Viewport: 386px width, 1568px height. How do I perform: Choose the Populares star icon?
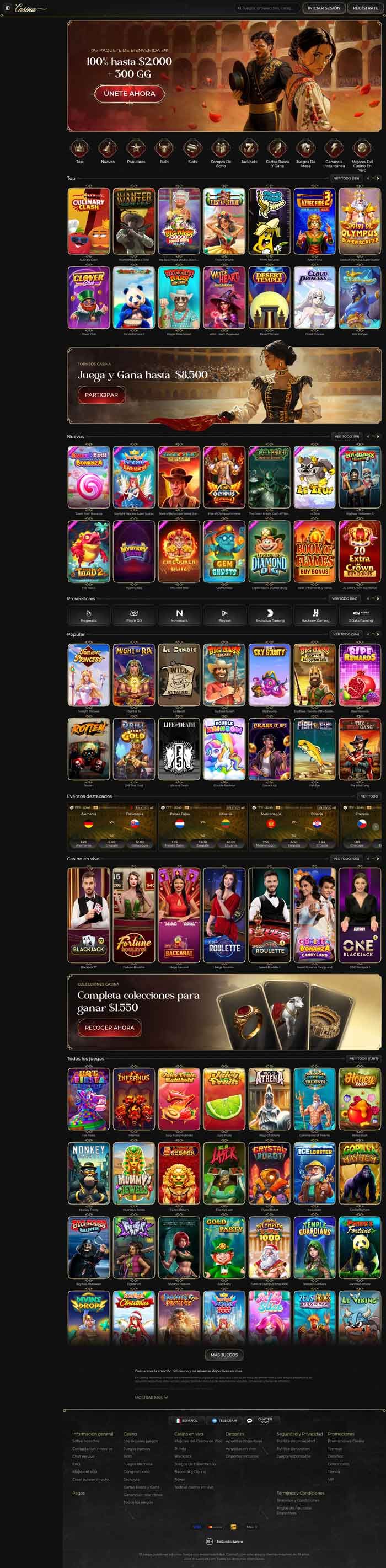136,148
